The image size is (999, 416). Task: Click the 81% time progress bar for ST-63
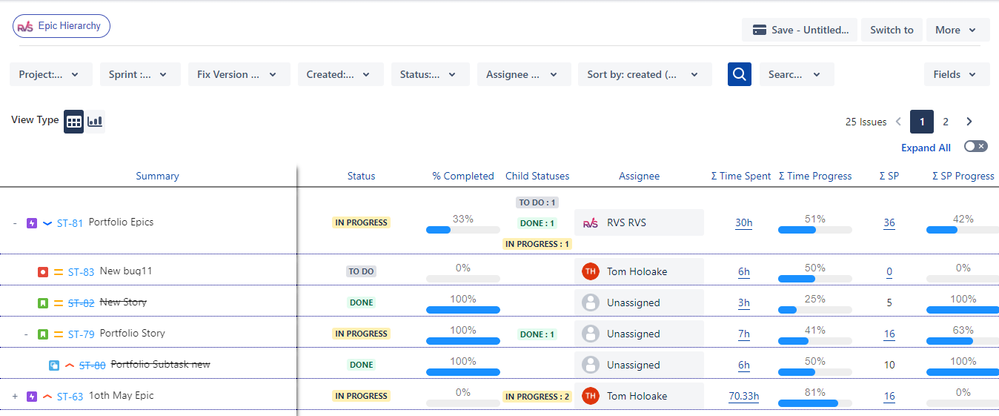[x=815, y=403]
